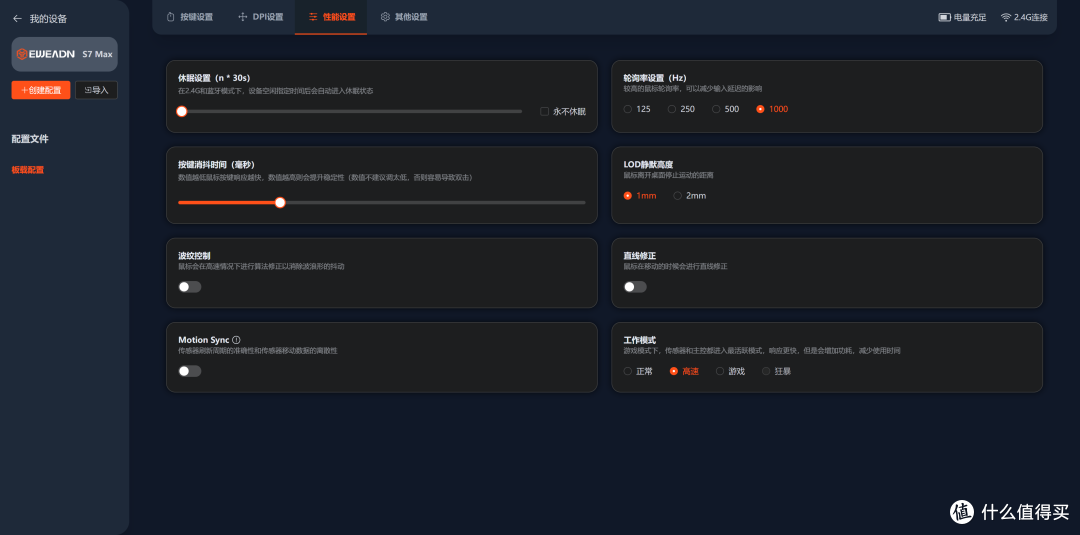Image resolution: width=1080 pixels, height=535 pixels.
Task: Choose 2mm LOD height
Action: click(677, 196)
